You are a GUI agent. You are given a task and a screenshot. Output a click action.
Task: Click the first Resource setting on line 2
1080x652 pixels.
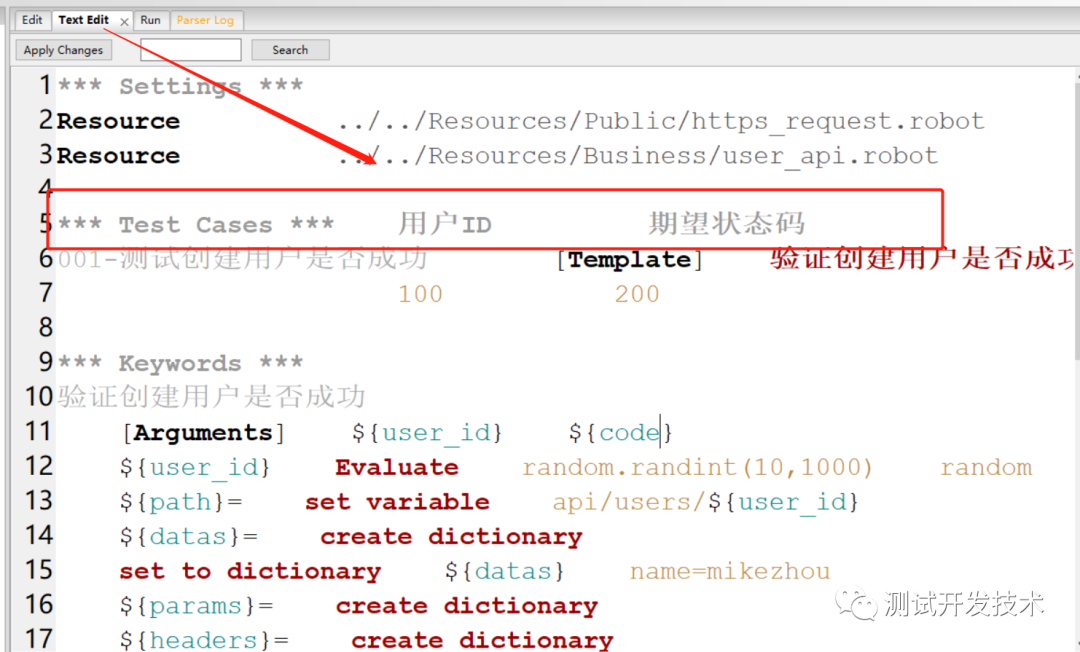pos(118,121)
